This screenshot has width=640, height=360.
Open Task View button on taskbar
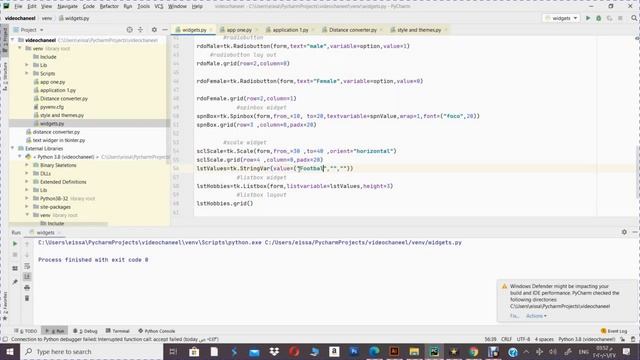[x=173, y=351]
